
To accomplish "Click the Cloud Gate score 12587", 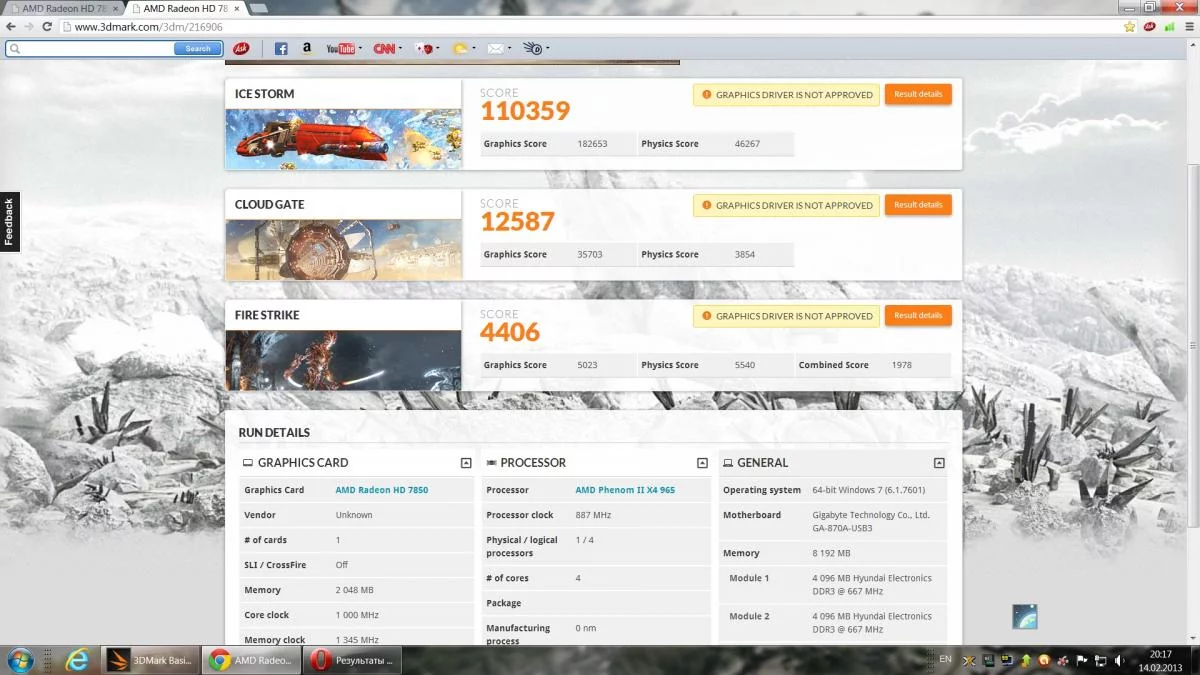I will pos(517,222).
